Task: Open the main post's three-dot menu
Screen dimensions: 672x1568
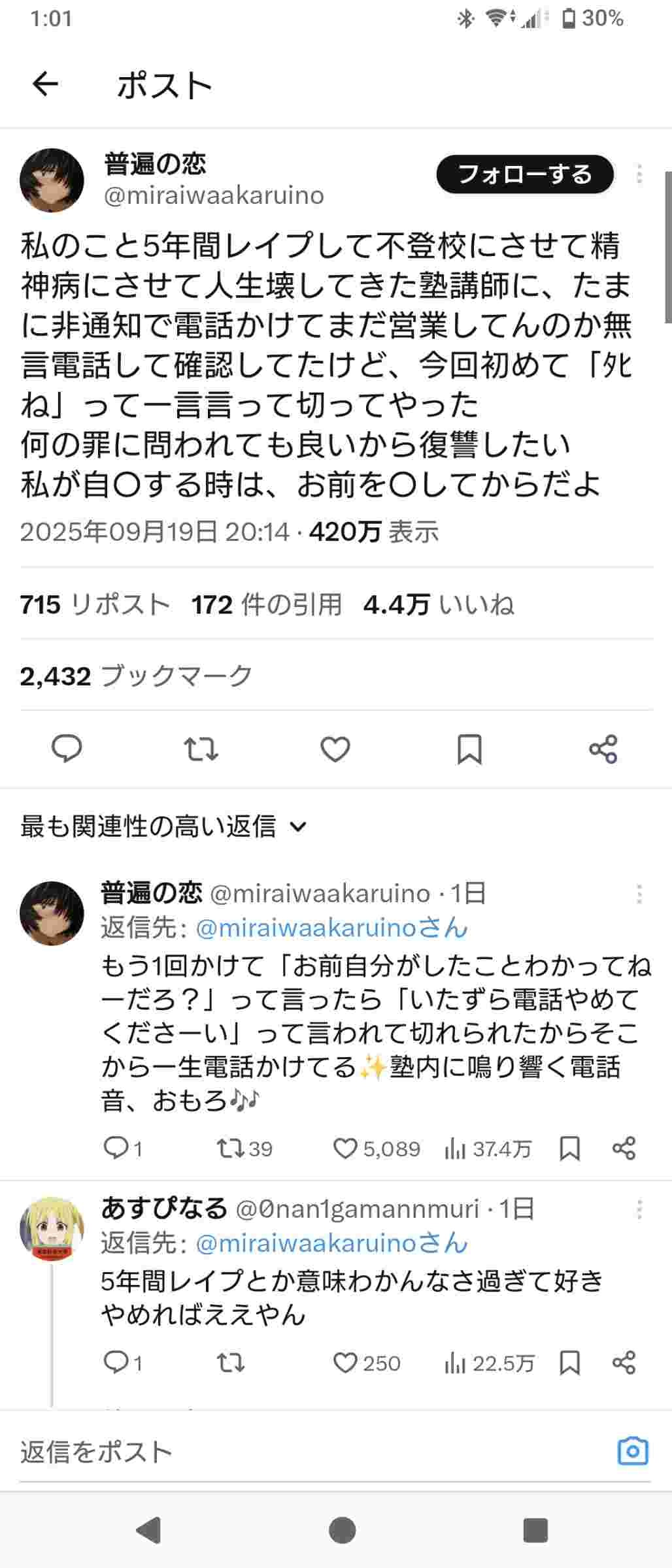Action: tap(639, 174)
